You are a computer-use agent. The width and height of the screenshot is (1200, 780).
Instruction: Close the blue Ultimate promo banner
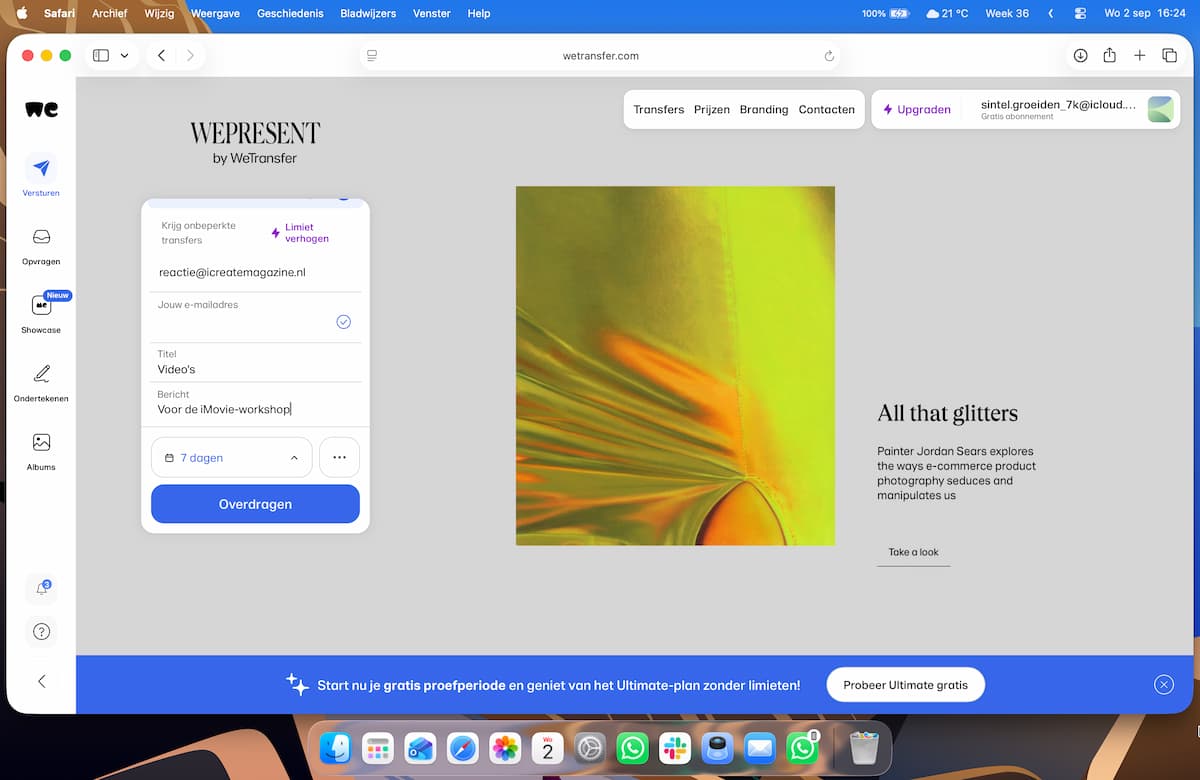1163,685
